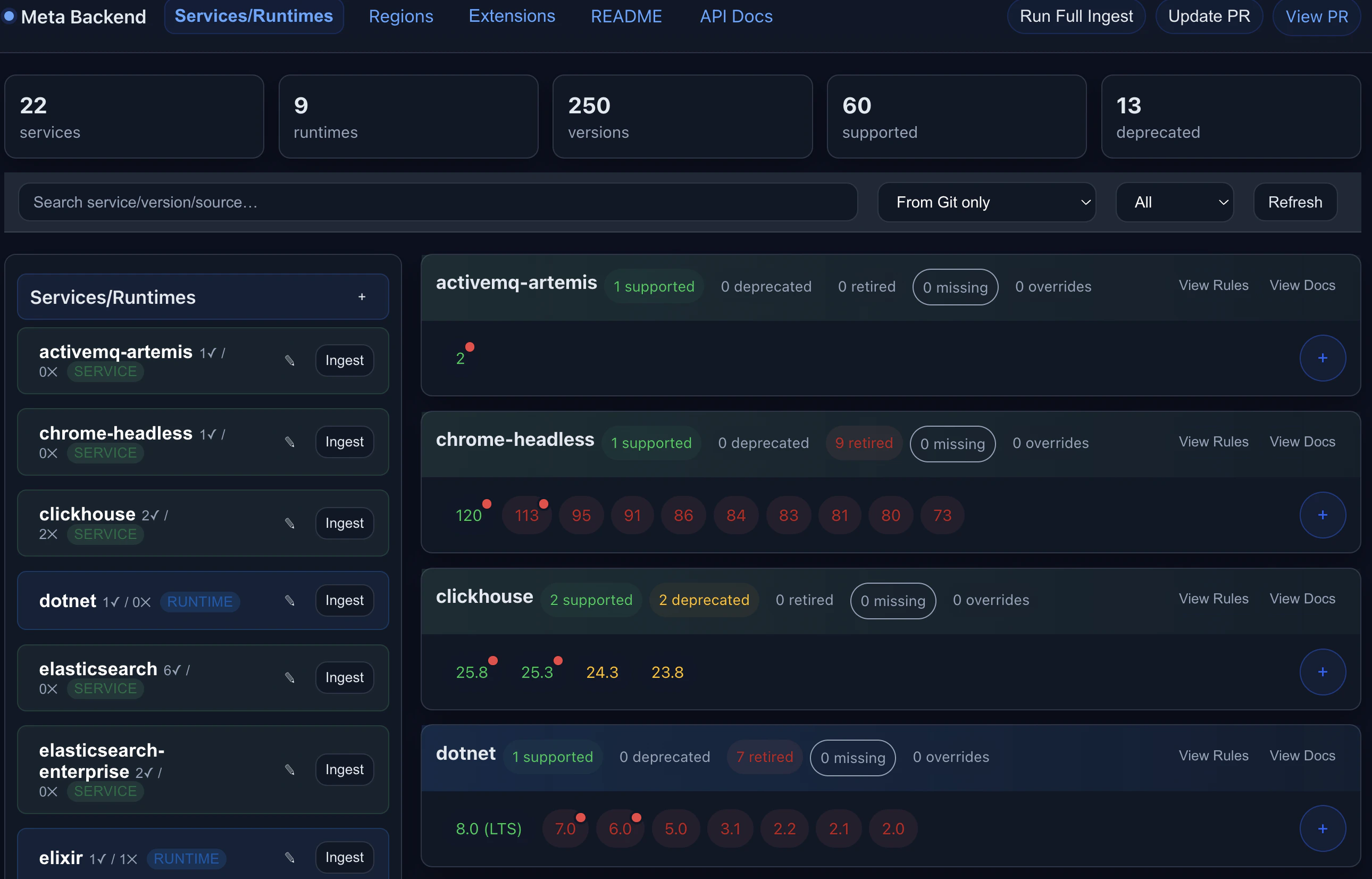1372x879 pixels.
Task: Click the blue plus button on the activemq-artemis panel
Action: (1323, 358)
